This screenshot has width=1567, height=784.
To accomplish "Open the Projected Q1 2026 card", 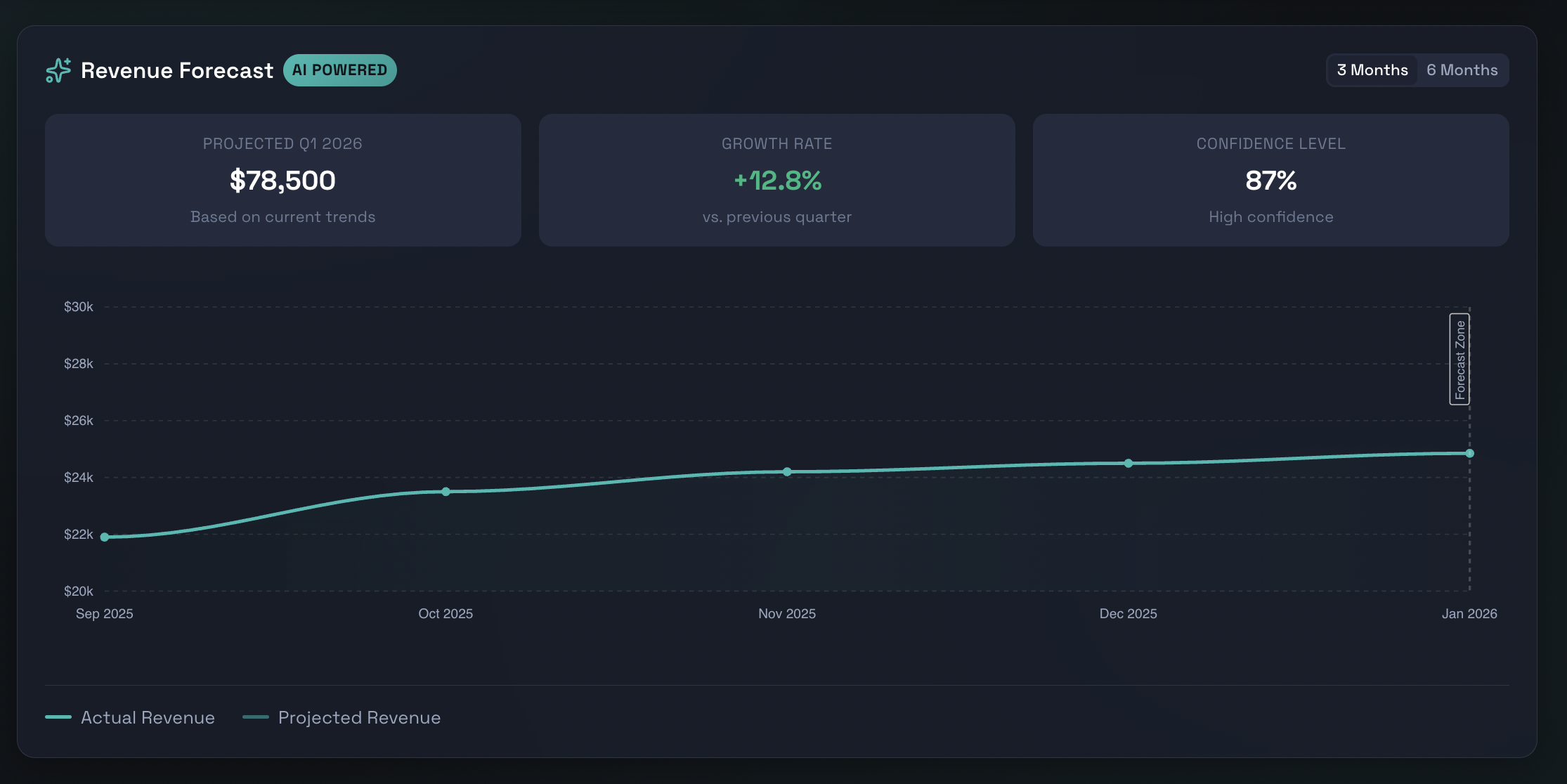I will pos(282,143).
